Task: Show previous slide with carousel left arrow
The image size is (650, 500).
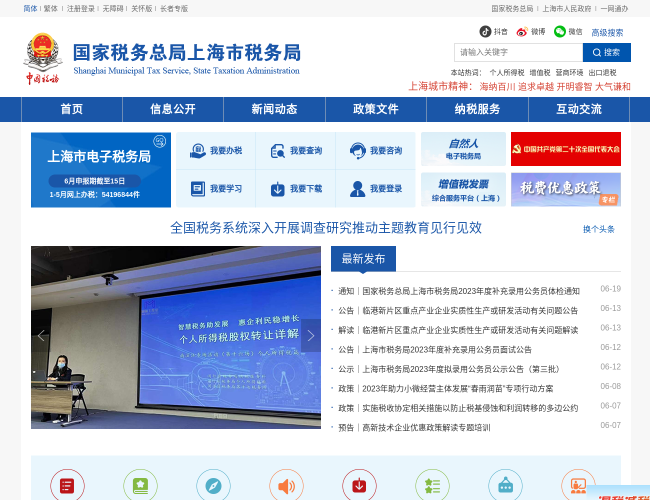Action: (x=42, y=336)
